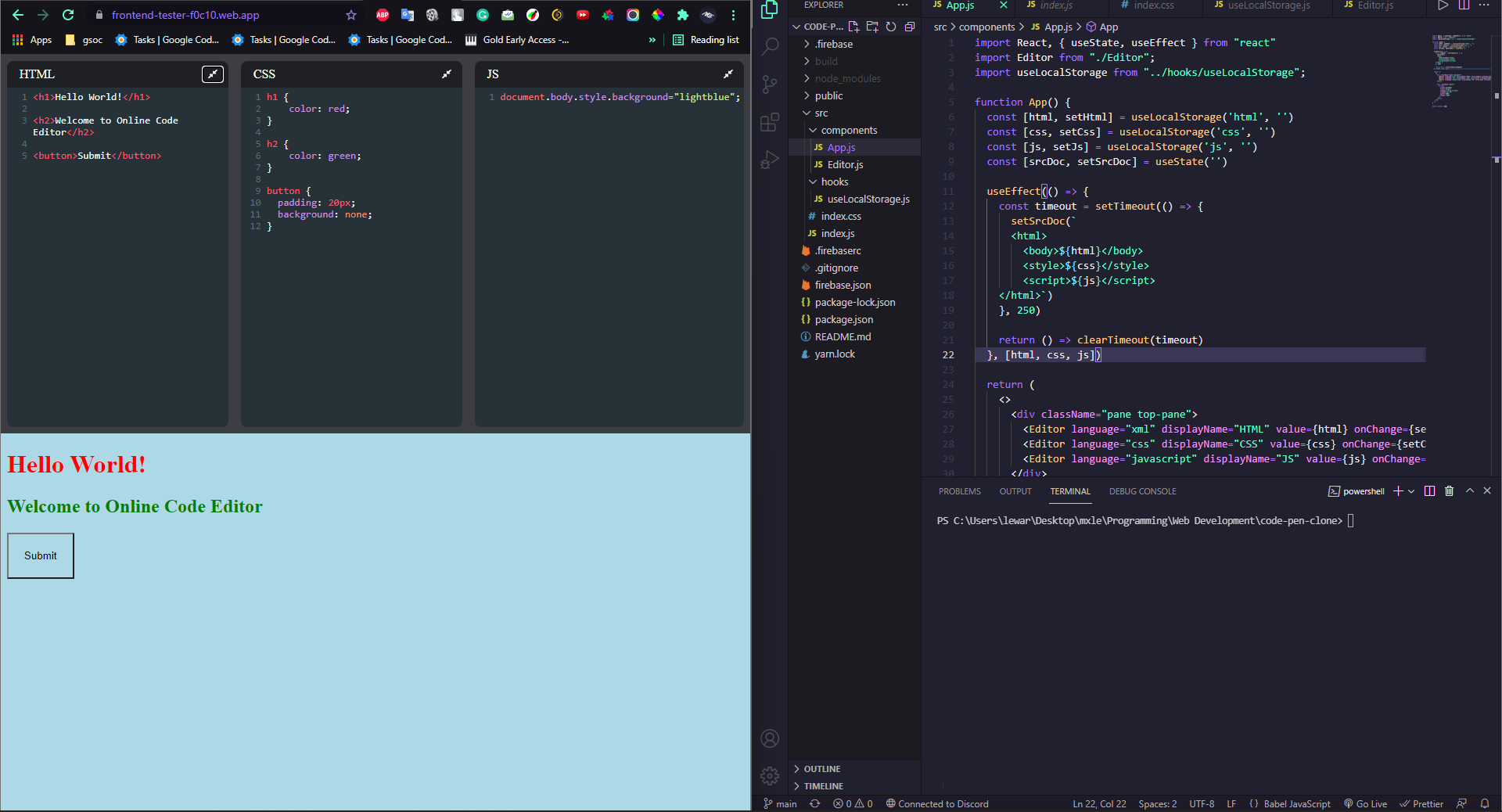The height and width of the screenshot is (812, 1502).
Task: Open the Manage gear menu
Action: (x=770, y=776)
